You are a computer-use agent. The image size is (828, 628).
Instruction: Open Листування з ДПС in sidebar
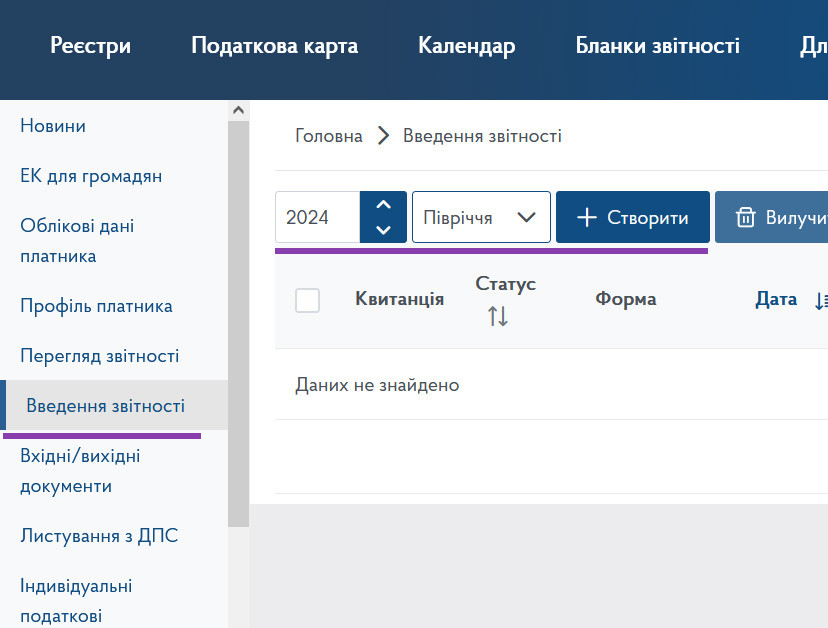coord(99,536)
